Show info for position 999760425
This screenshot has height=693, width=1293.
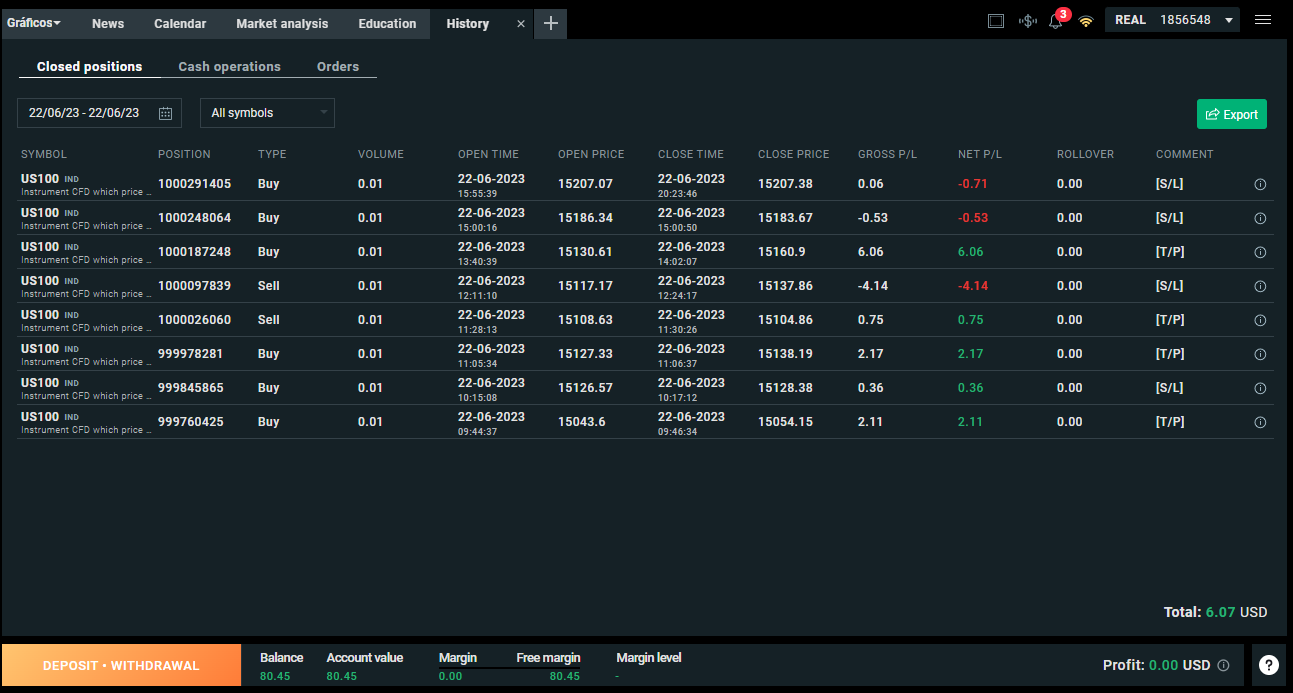coord(1260,422)
